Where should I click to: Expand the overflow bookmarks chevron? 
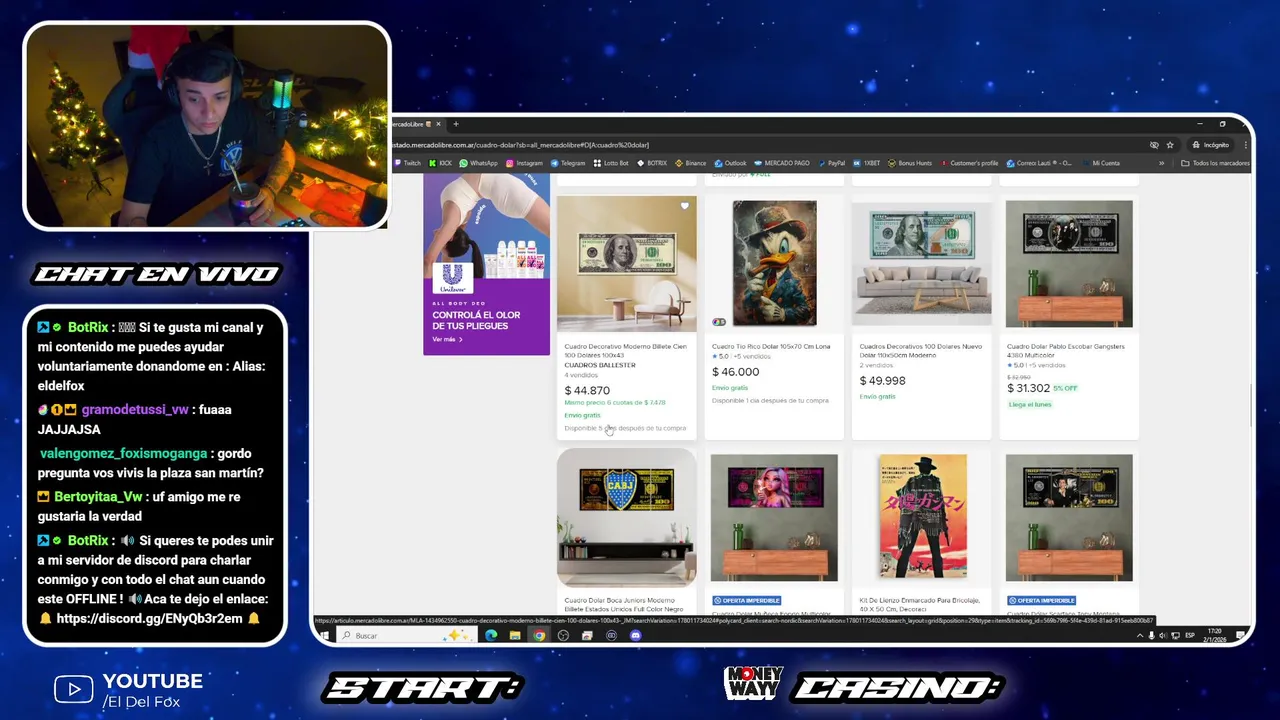point(1161,163)
